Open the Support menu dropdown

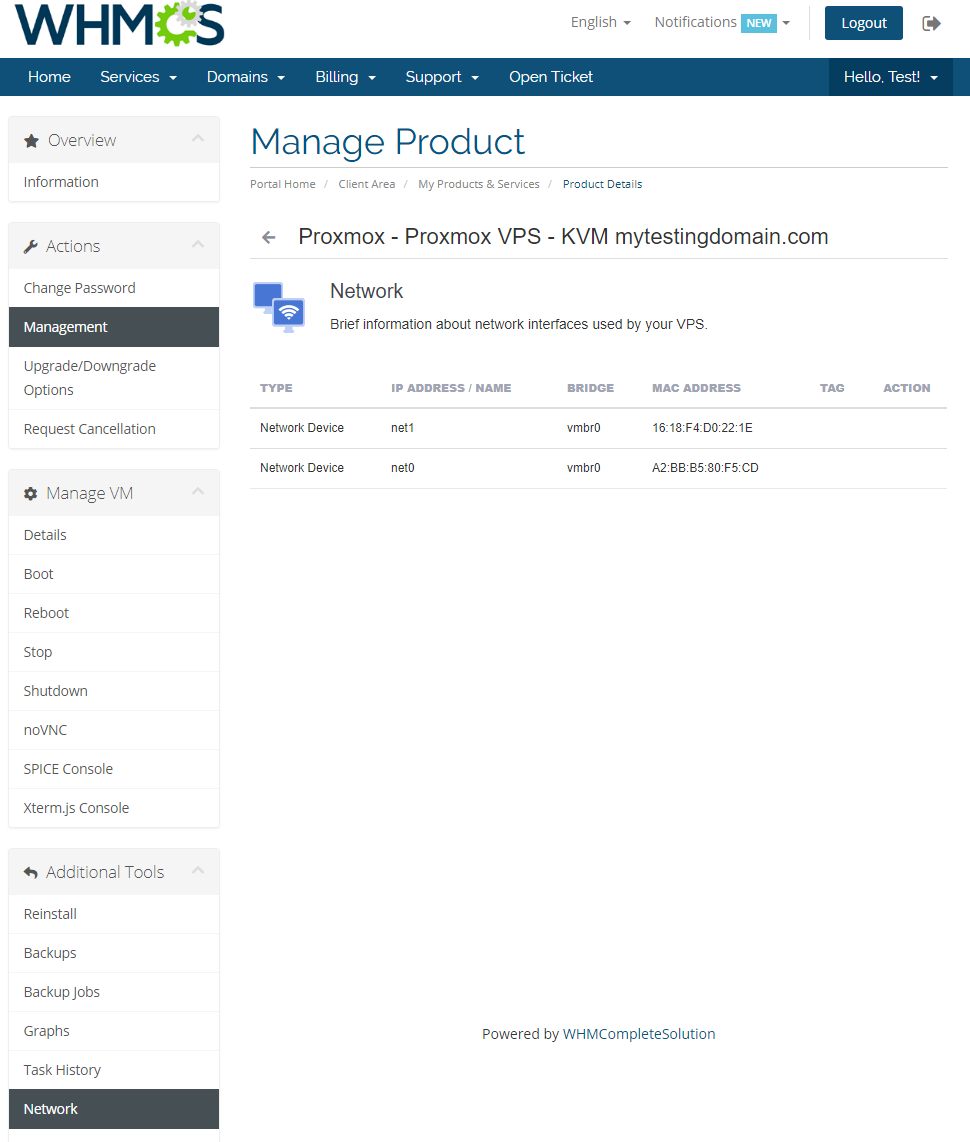point(442,77)
